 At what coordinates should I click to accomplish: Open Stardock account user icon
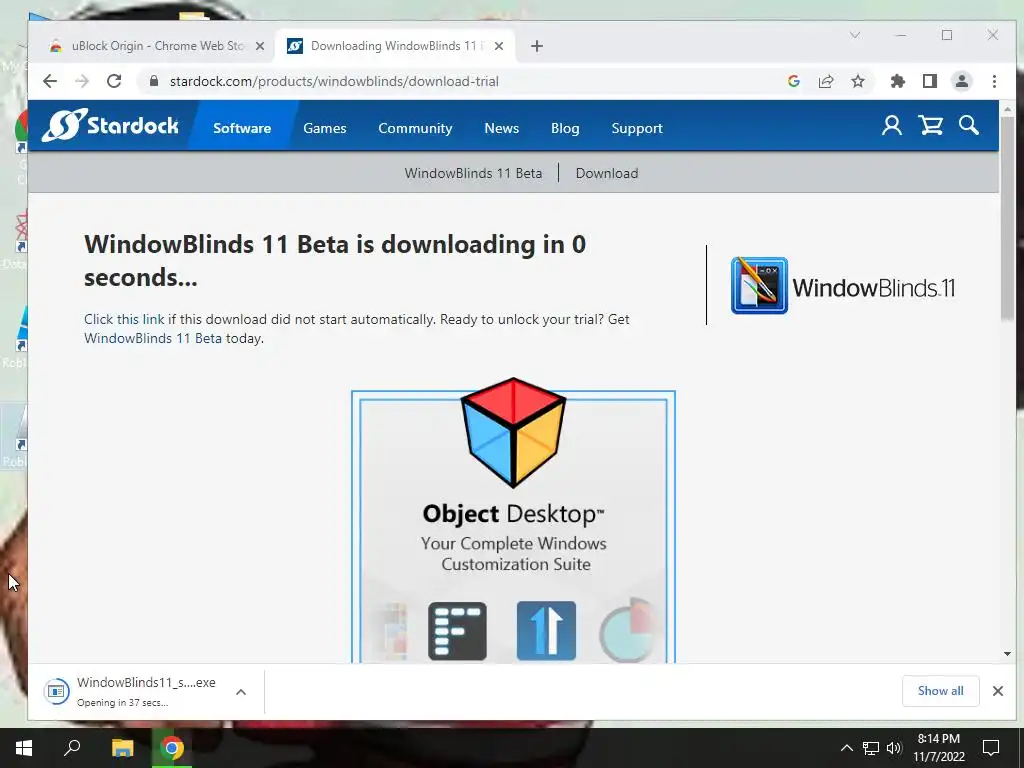892,125
